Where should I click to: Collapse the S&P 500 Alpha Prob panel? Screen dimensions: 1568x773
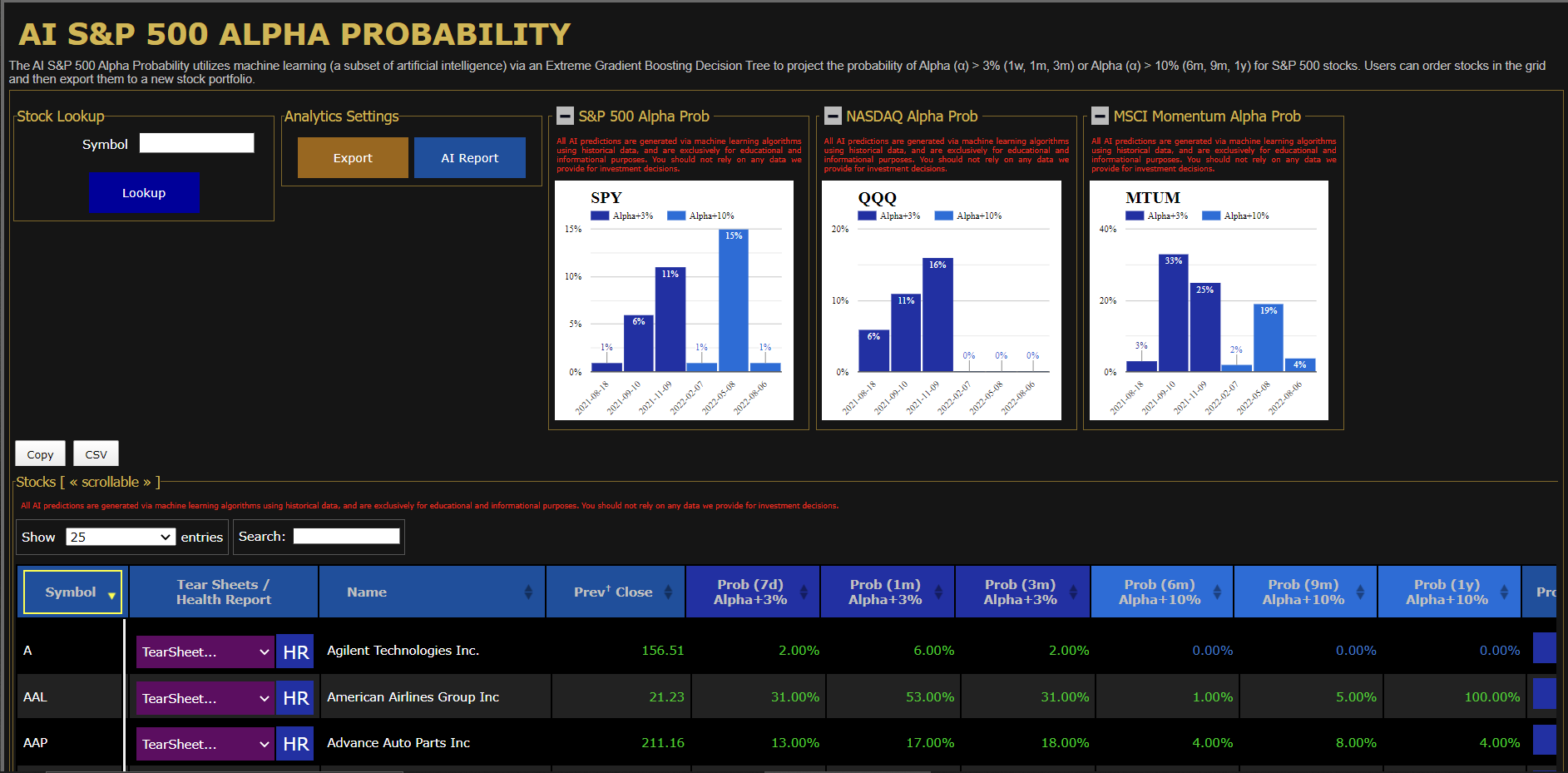coord(565,116)
